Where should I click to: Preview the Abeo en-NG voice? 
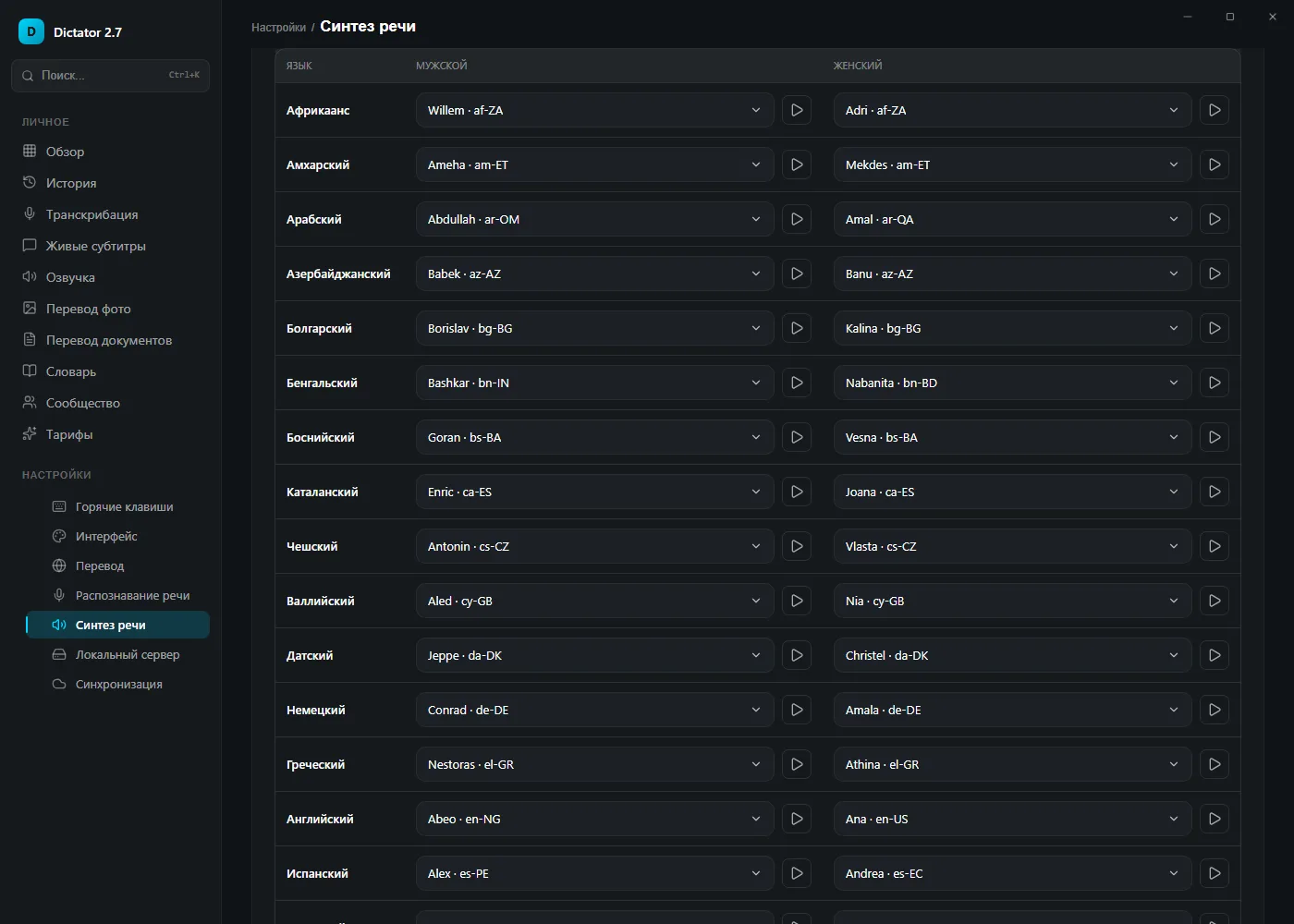(797, 819)
